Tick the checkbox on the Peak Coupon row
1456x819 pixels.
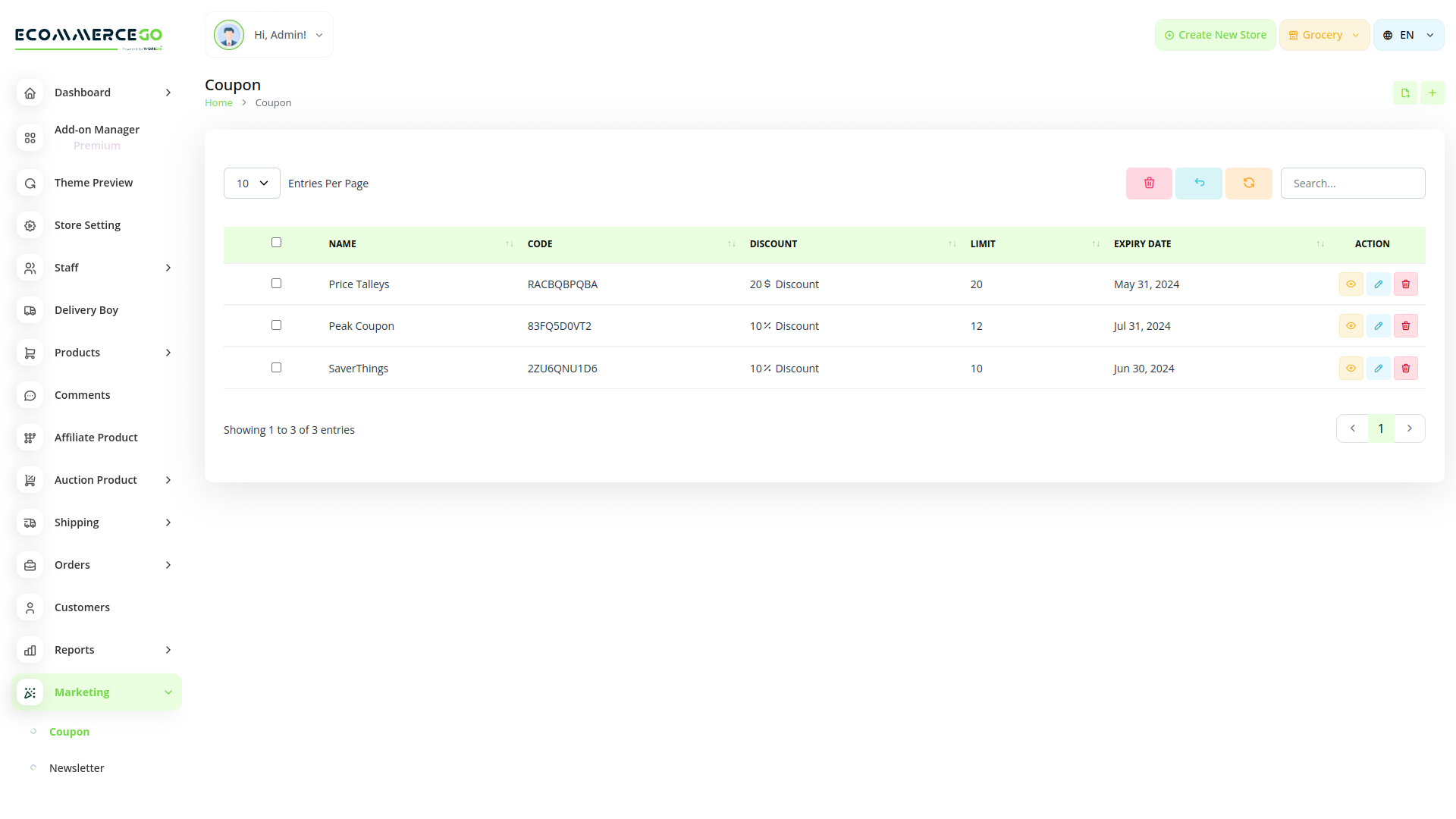click(x=276, y=325)
